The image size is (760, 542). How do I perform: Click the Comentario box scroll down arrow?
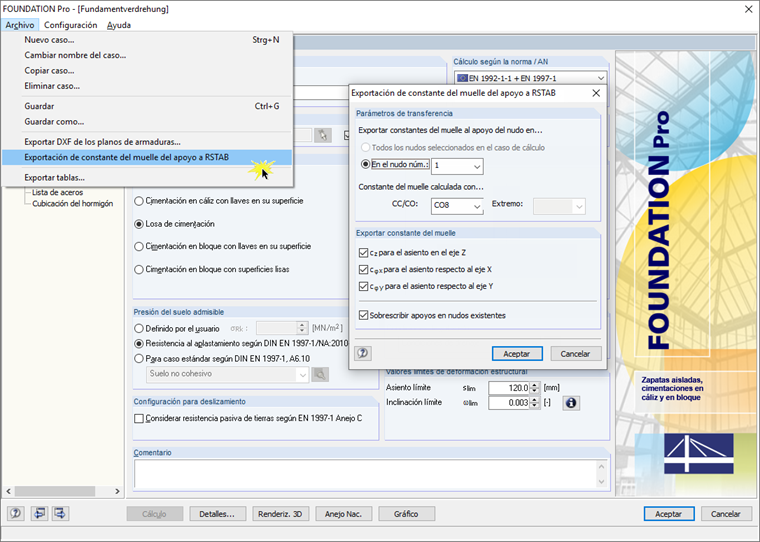(602, 481)
